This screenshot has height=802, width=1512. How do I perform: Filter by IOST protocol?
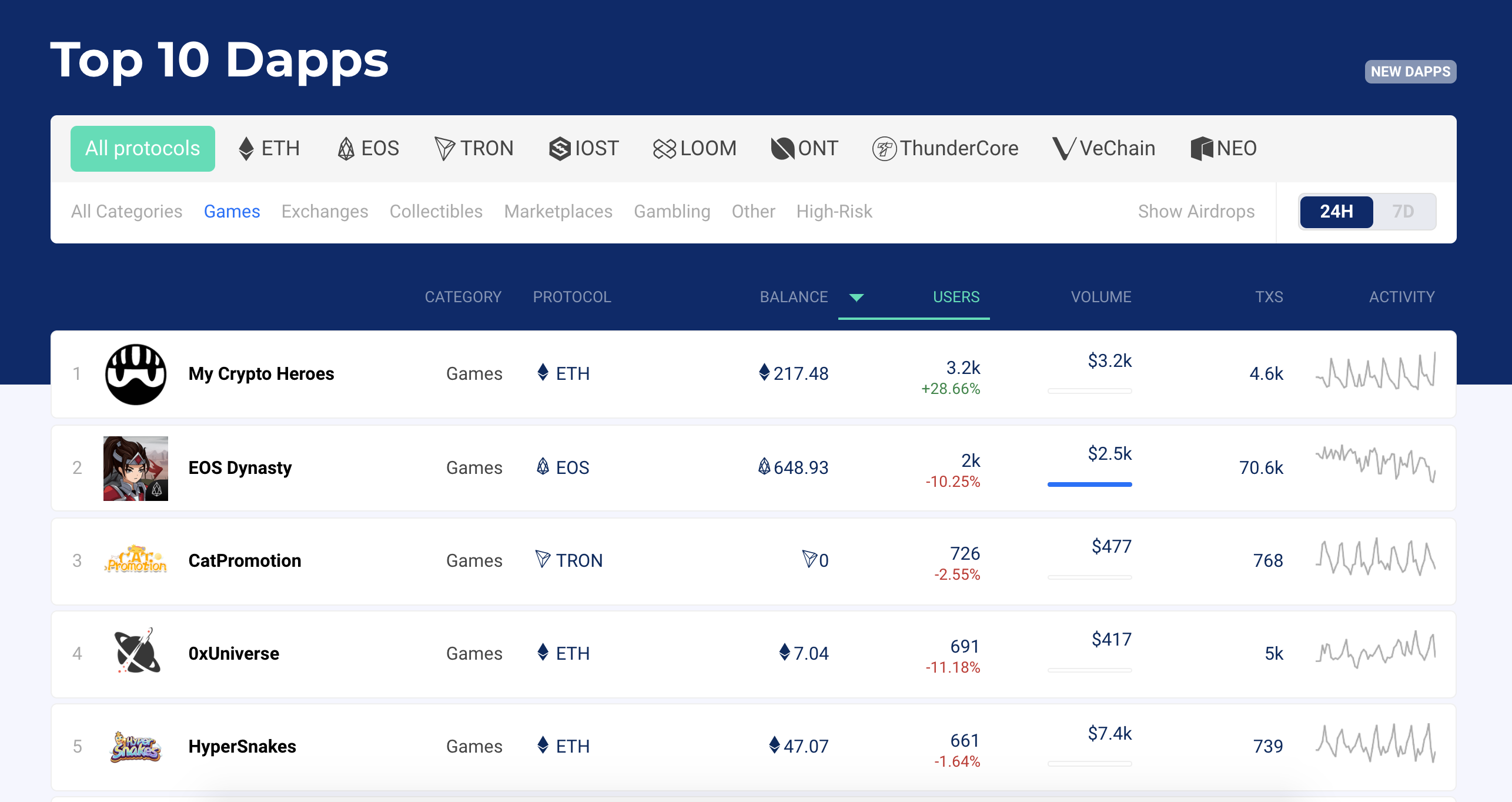tap(584, 148)
